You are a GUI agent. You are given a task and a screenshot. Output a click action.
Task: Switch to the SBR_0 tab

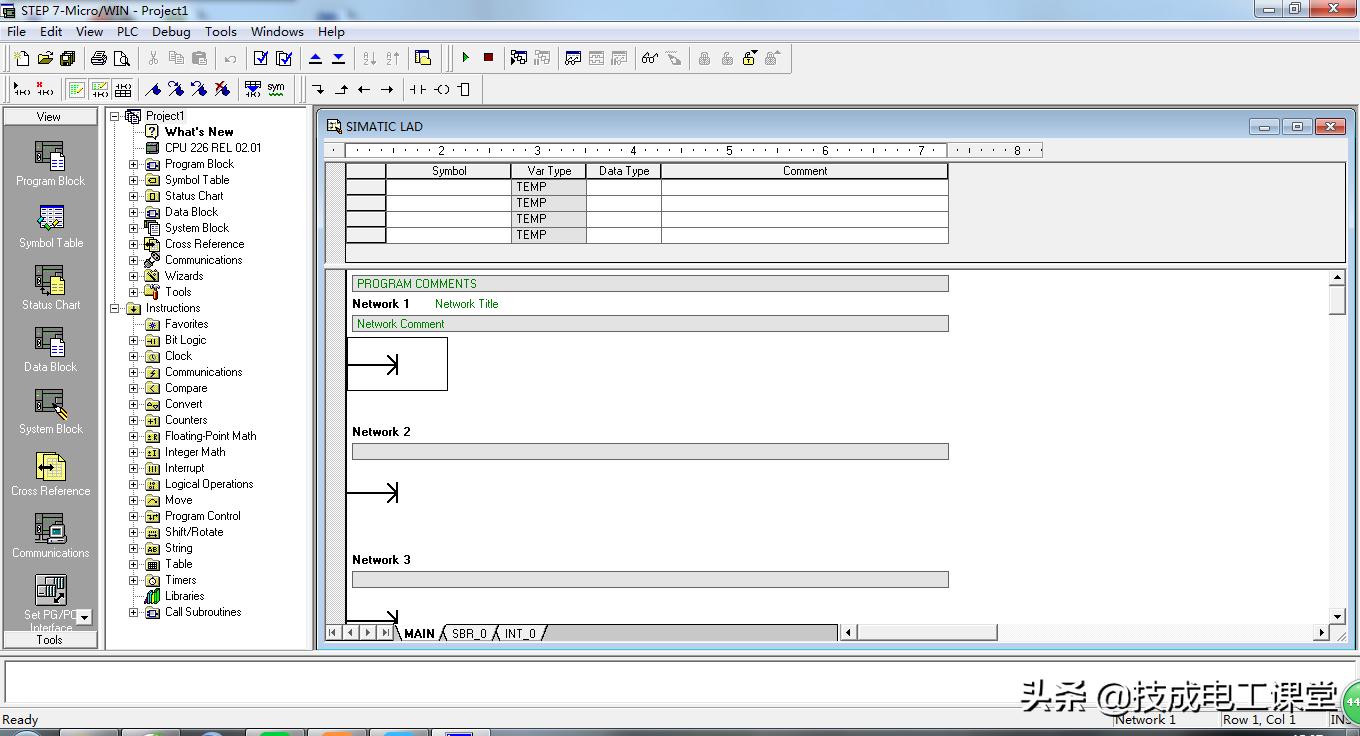coord(469,633)
